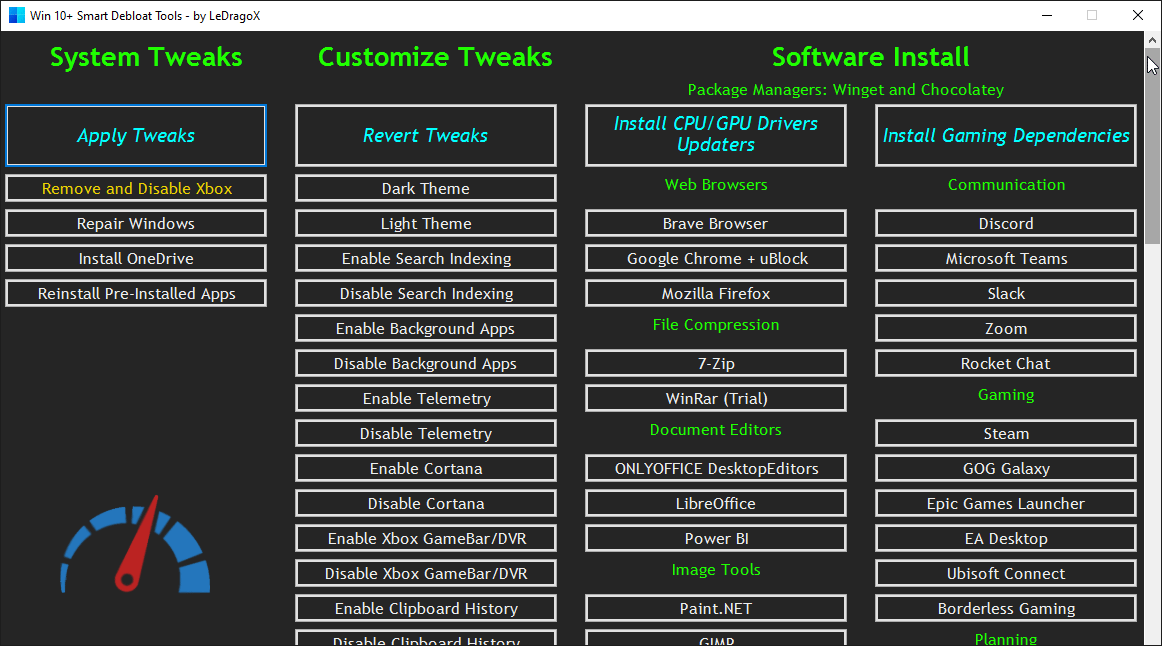
Task: Turn on telemetry with Enable Telemetry
Action: (x=425, y=398)
